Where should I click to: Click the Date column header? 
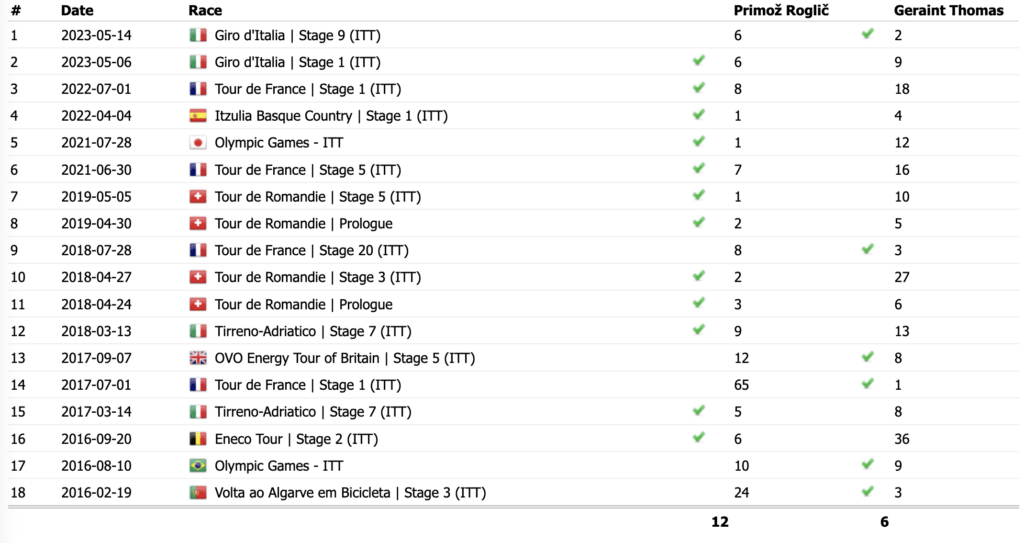tap(77, 10)
